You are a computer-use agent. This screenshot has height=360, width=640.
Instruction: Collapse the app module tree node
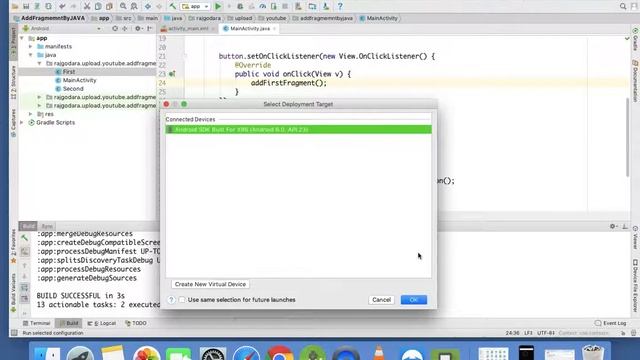[x=22, y=38]
